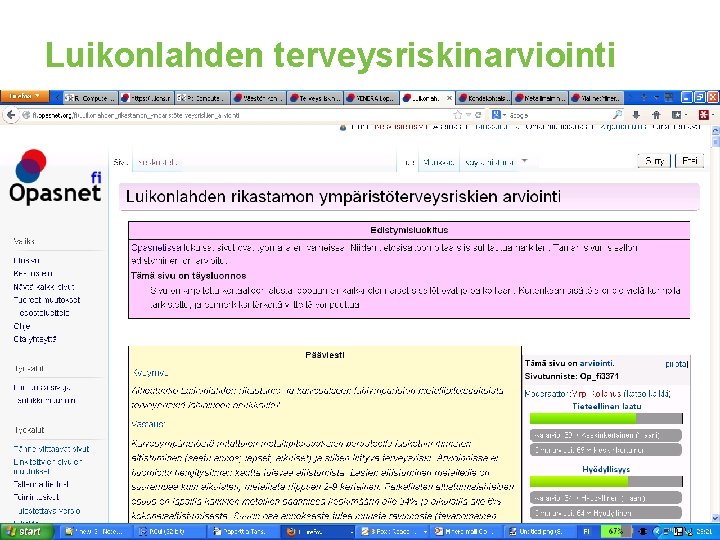
Task: Click the magnifier icon in search box
Action: (618, 114)
